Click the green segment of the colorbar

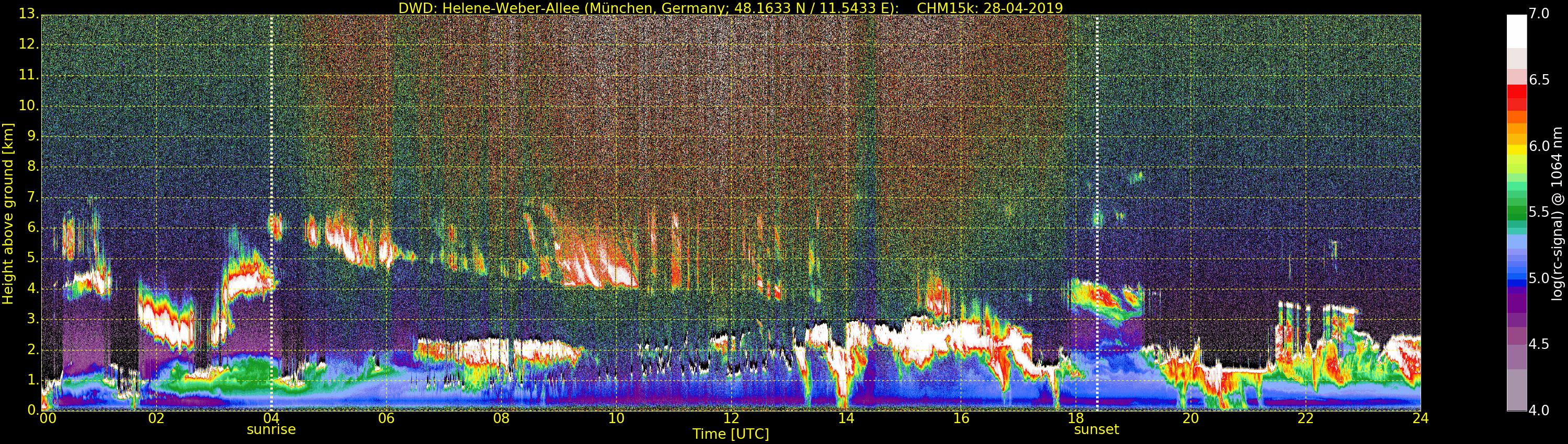point(1516,212)
